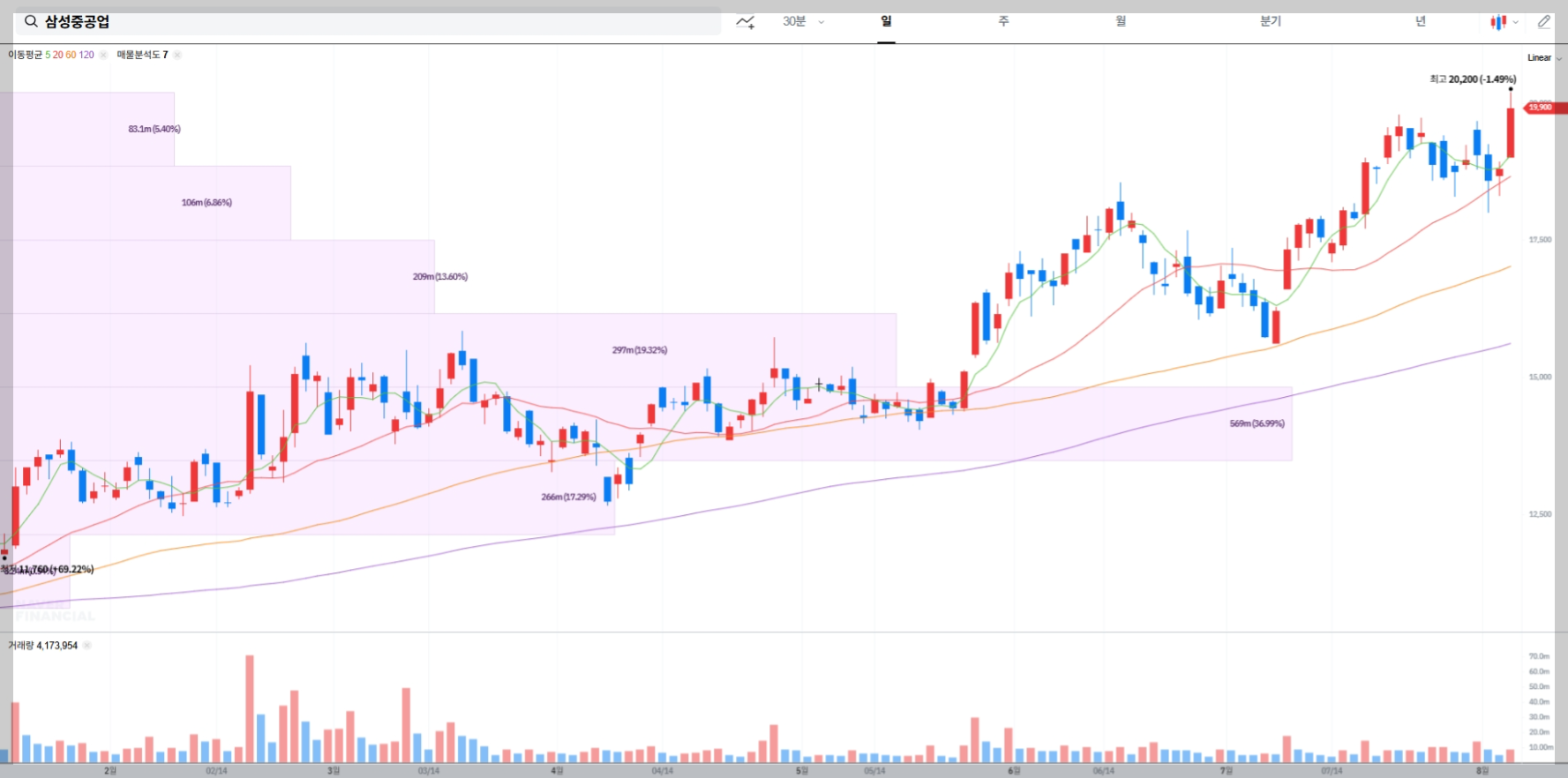This screenshot has height=778, width=1568.
Task: Click the 3월 month axis label
Action: point(334,771)
